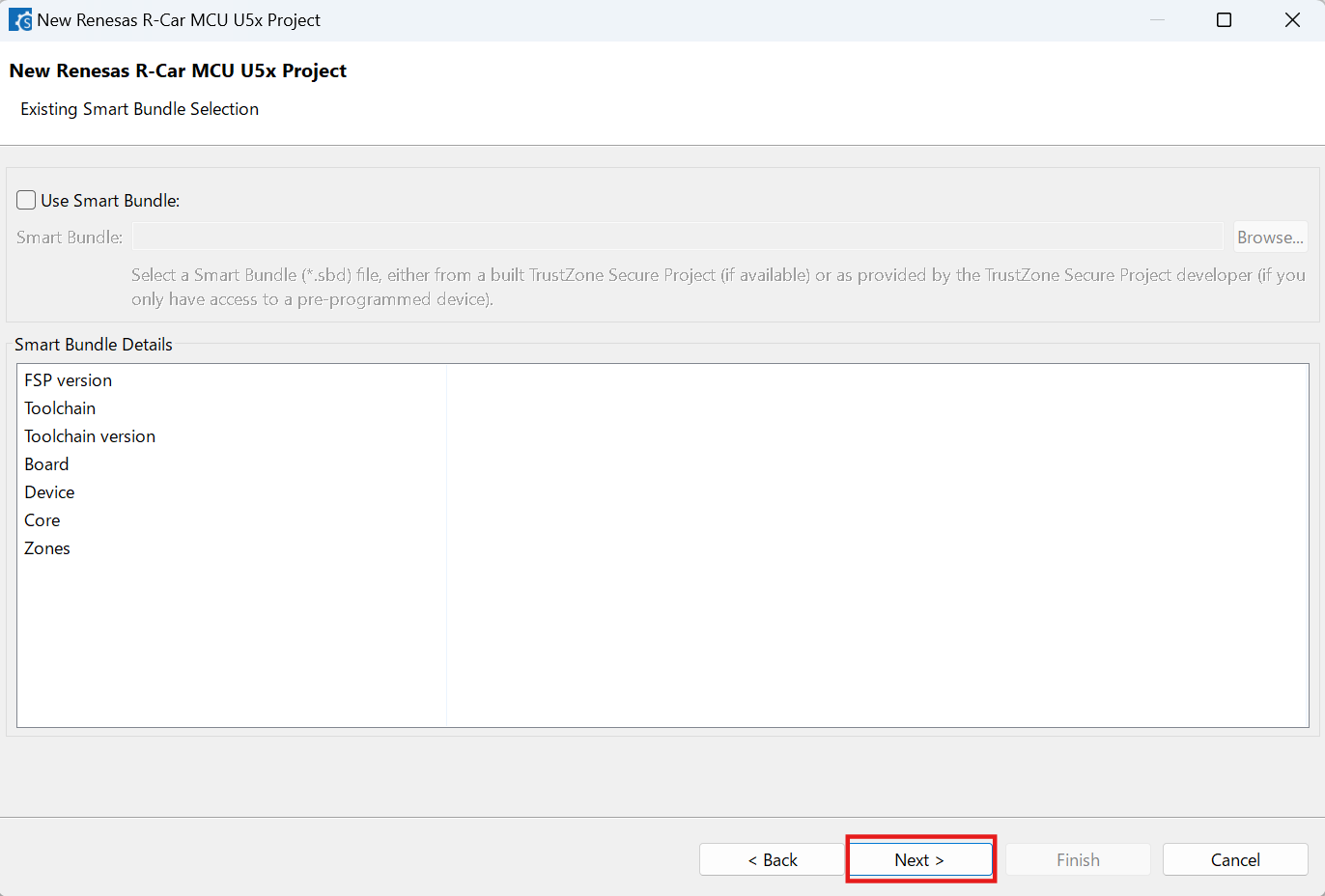Click the e2 studio icon in title bar
Image resolution: width=1325 pixels, height=896 pixels.
(x=20, y=20)
